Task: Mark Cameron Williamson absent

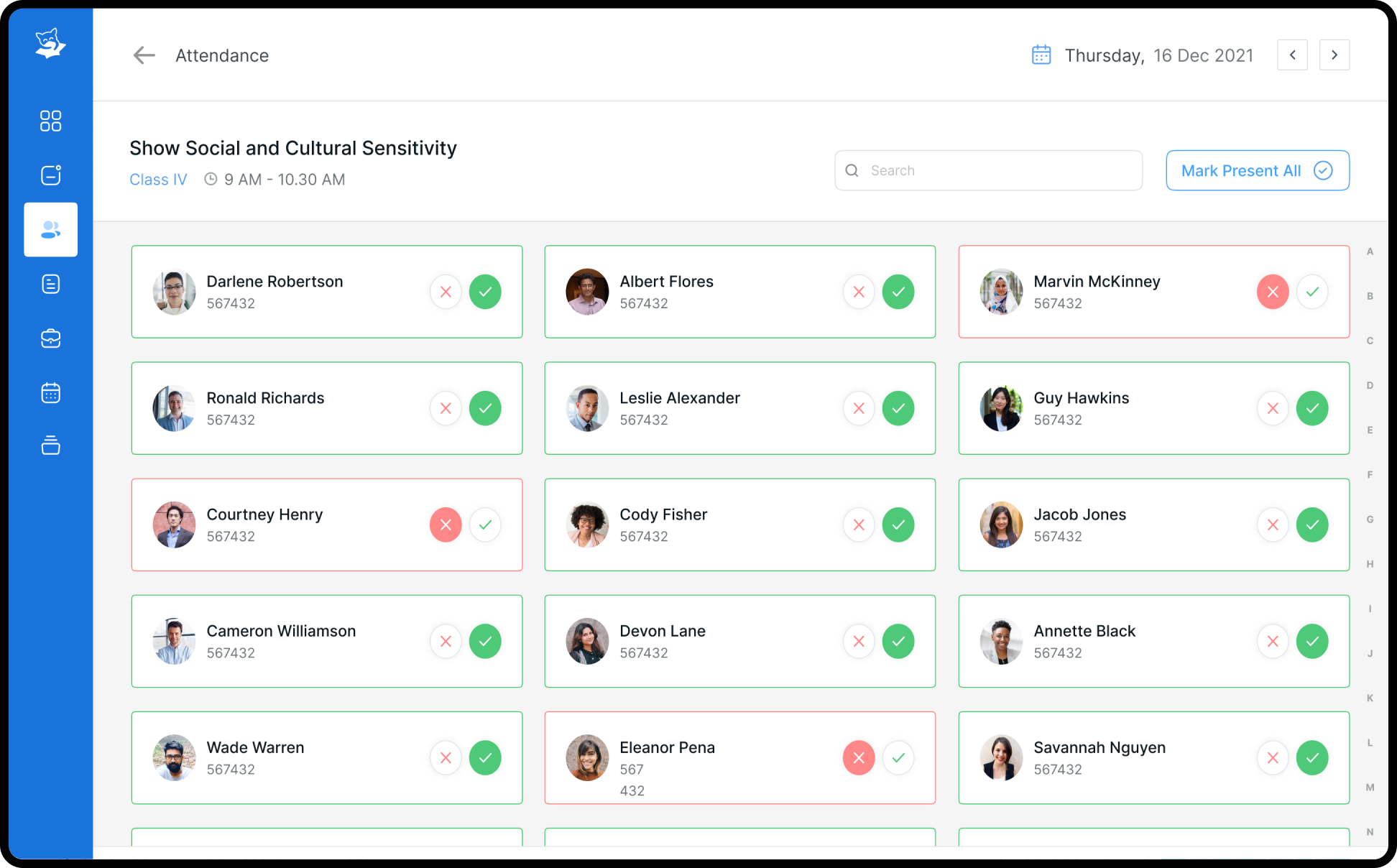Action: point(446,641)
